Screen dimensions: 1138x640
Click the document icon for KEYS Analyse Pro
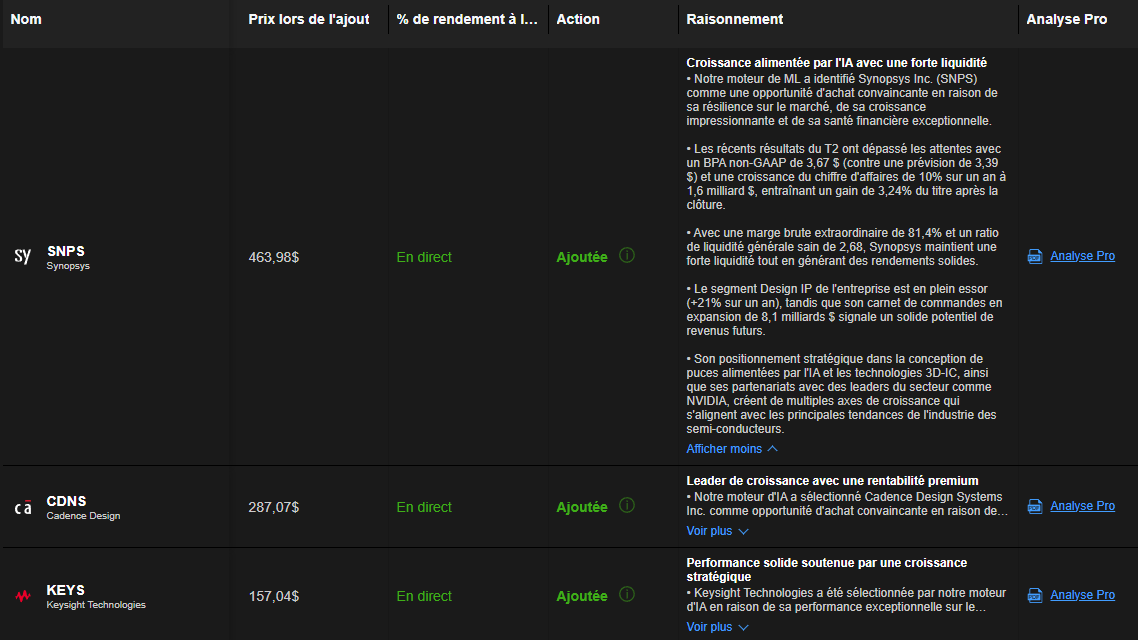[1035, 596]
